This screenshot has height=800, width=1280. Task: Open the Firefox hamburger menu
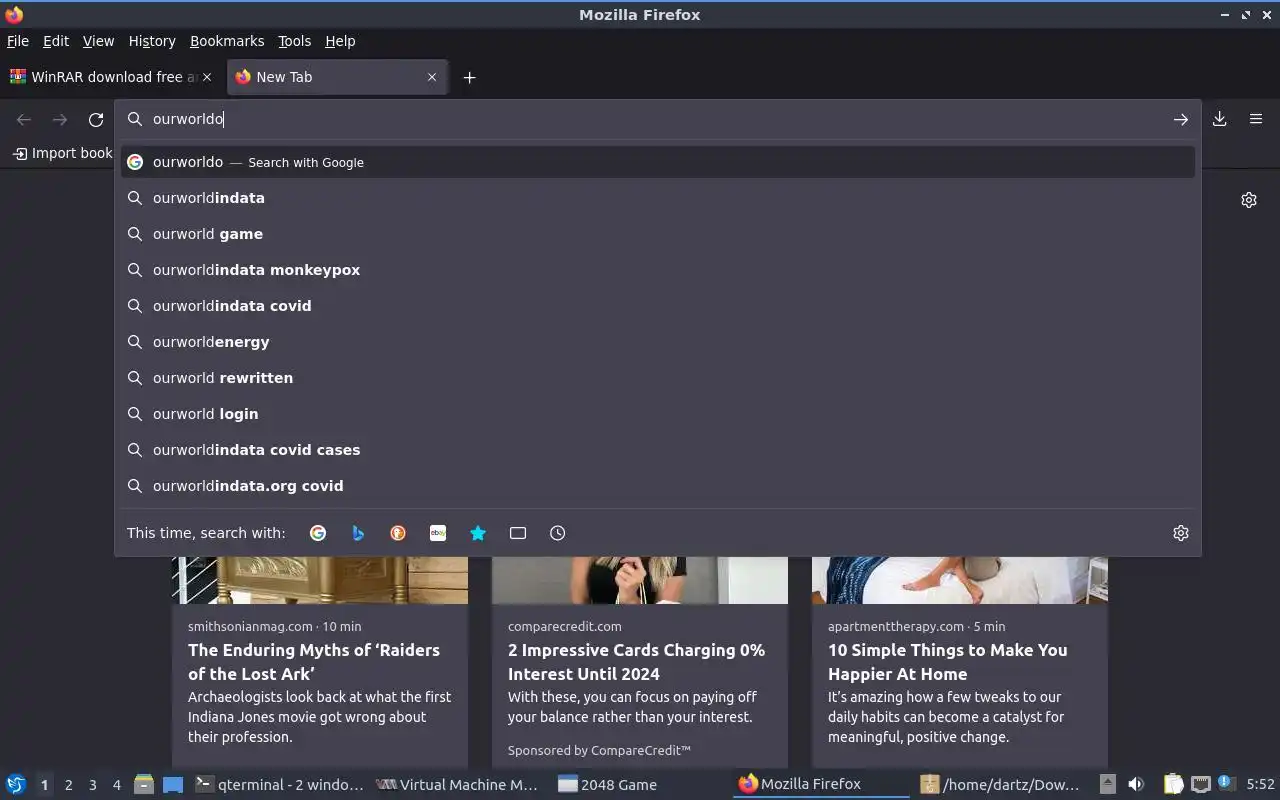tap(1256, 119)
